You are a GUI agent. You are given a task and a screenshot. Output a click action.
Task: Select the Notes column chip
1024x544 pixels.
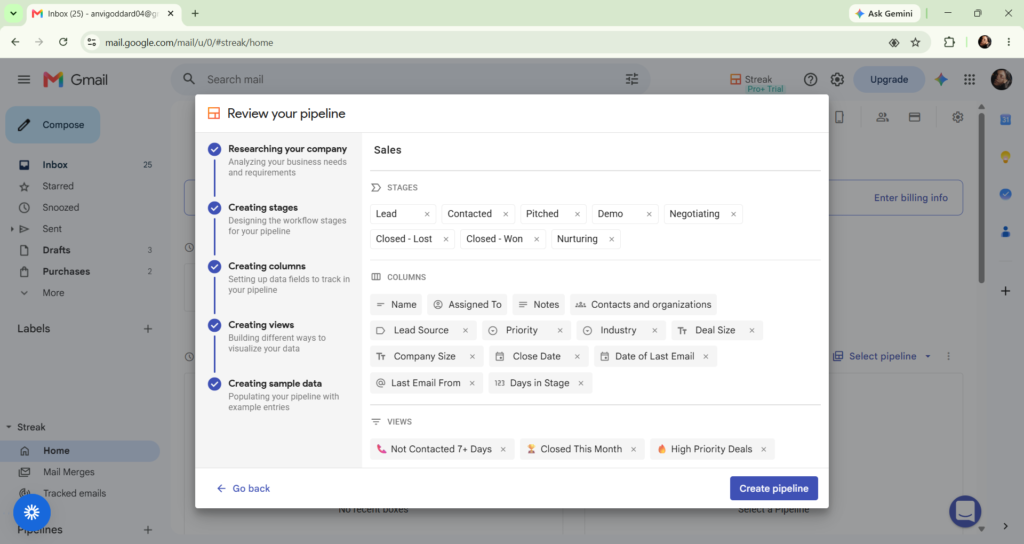coord(539,304)
